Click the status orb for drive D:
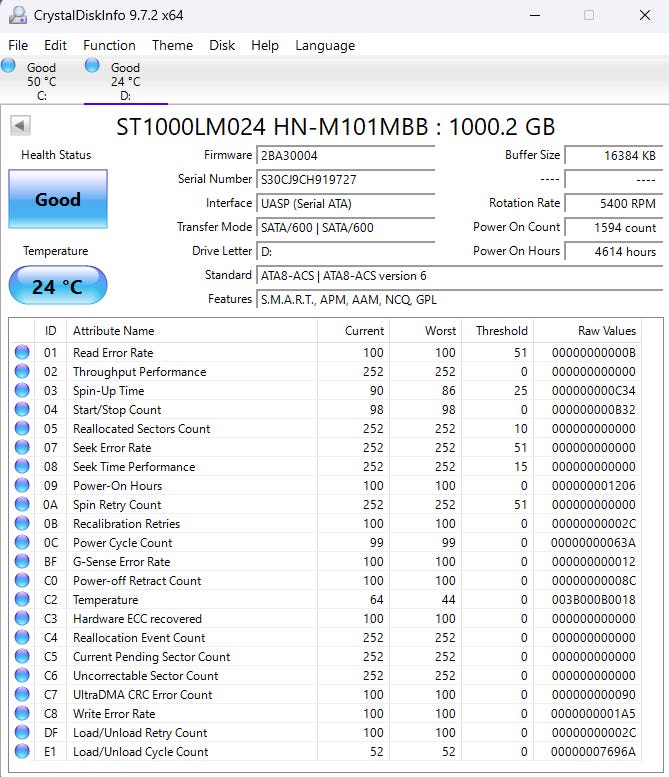This screenshot has height=777, width=669. 92,65
